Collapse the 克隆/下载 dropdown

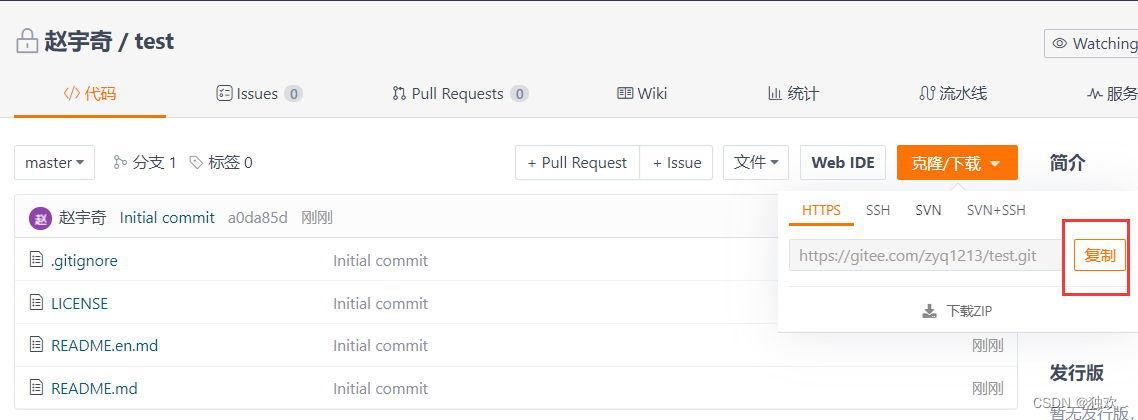pyautogui.click(x=957, y=163)
